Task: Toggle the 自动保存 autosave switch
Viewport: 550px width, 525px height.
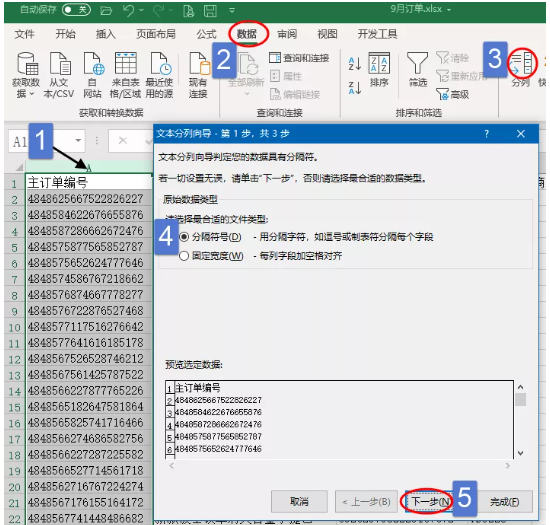Action: (76, 9)
